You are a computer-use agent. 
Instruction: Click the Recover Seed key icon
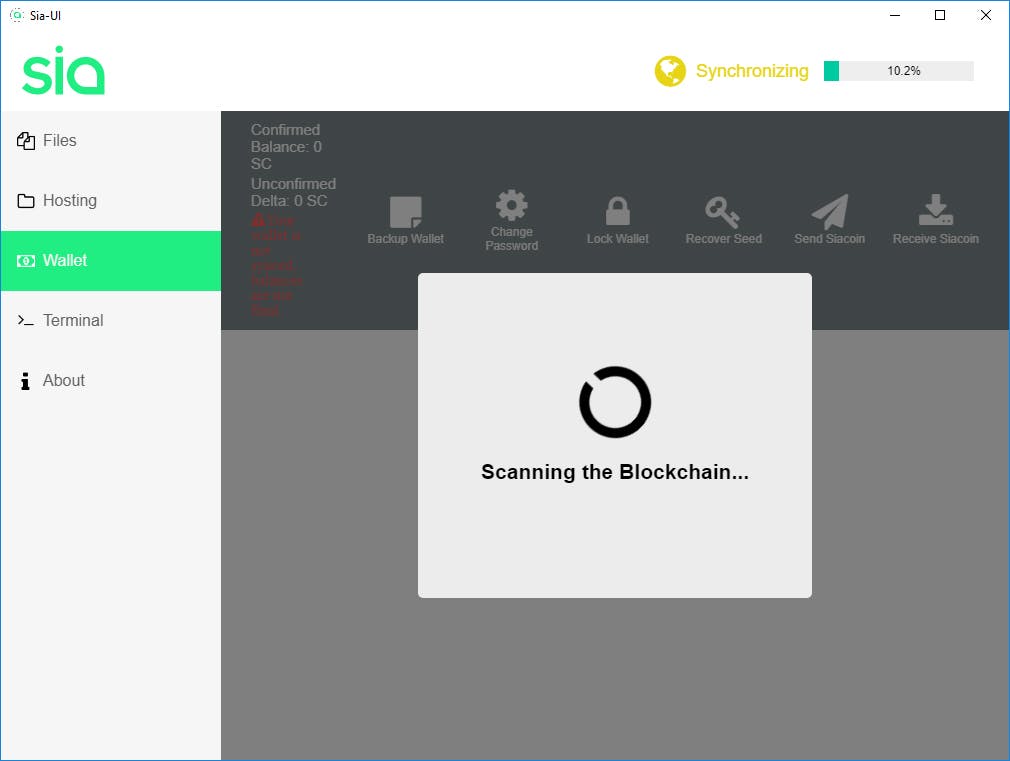[723, 212]
